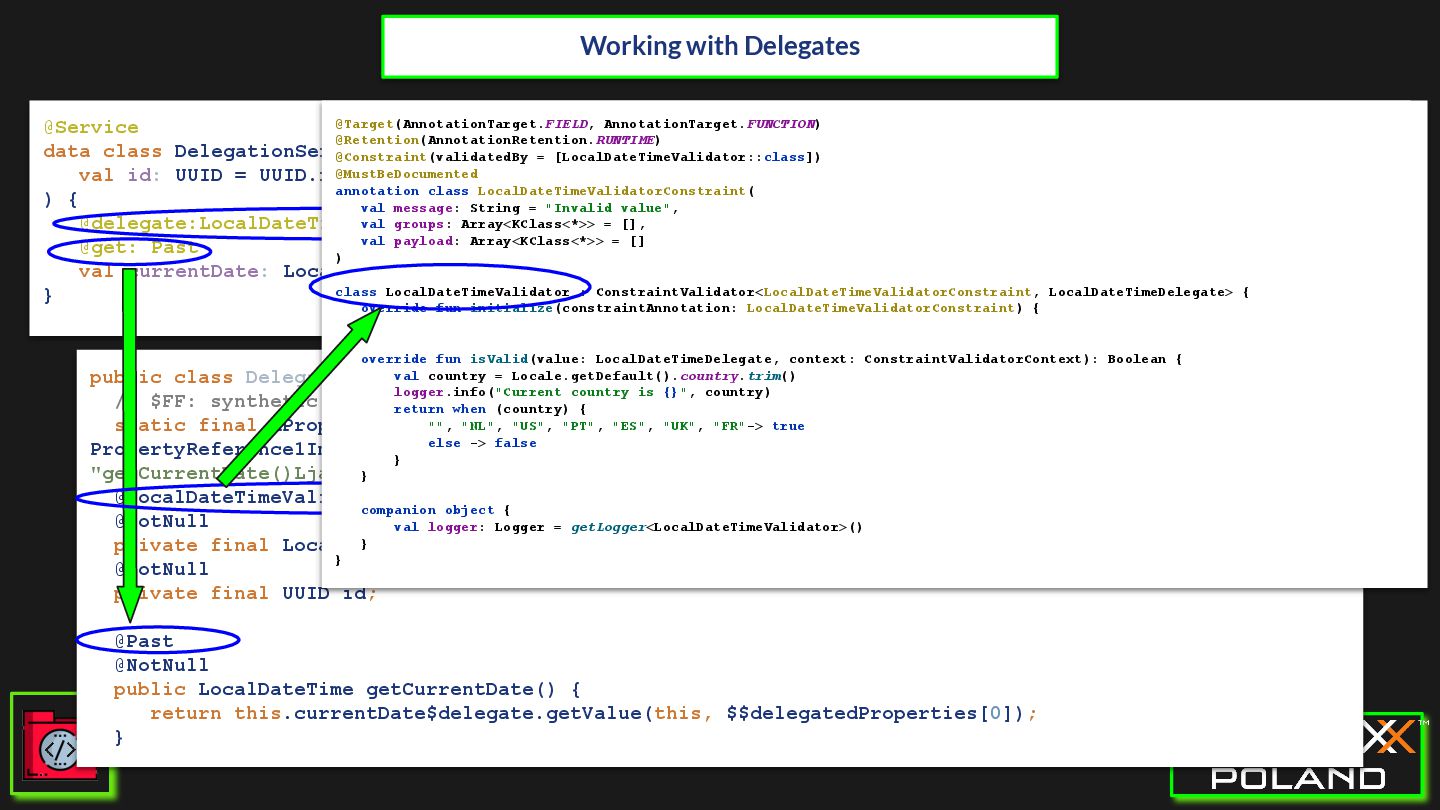Click the @Service annotation line

[91, 127]
